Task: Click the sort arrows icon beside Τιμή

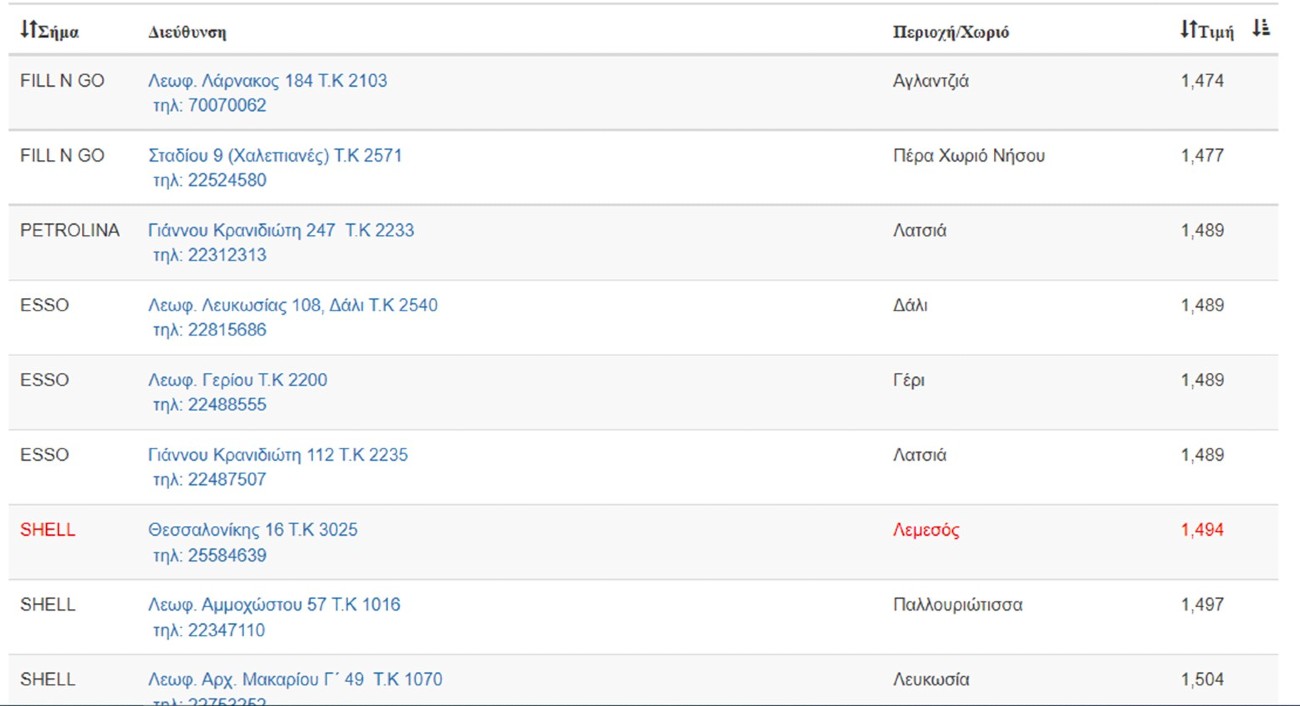Action: 1188,30
